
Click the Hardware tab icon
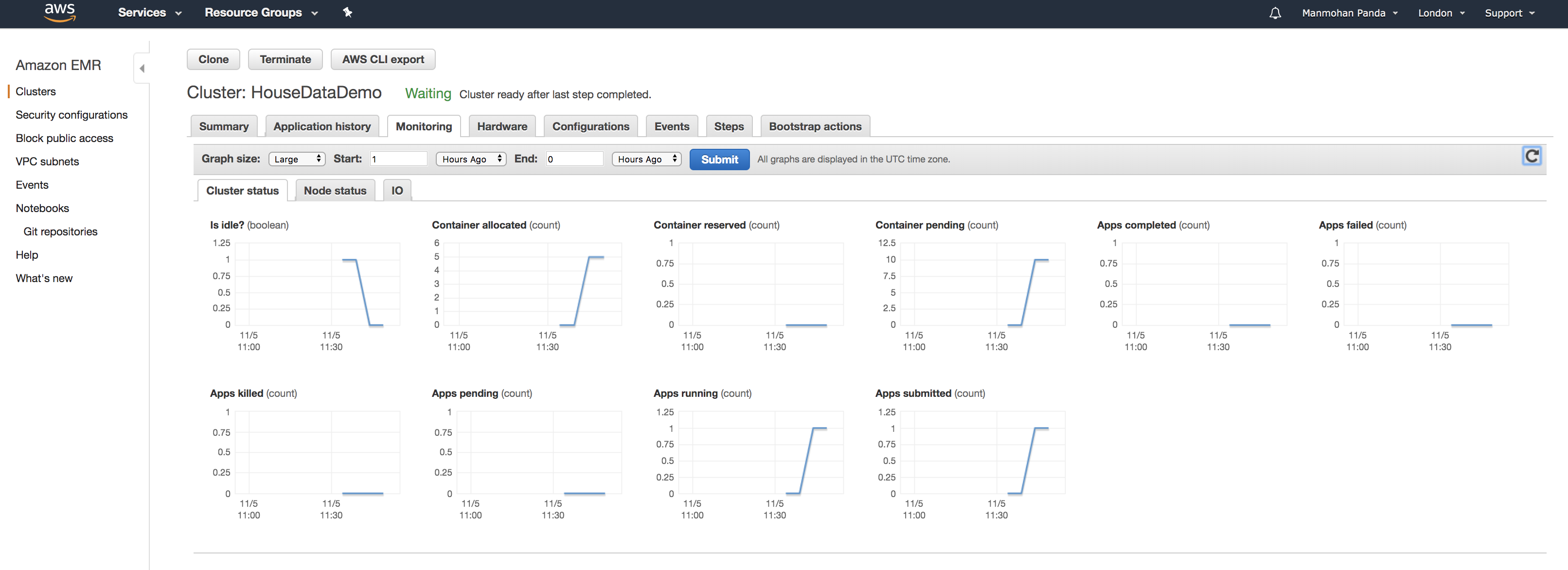(x=502, y=126)
